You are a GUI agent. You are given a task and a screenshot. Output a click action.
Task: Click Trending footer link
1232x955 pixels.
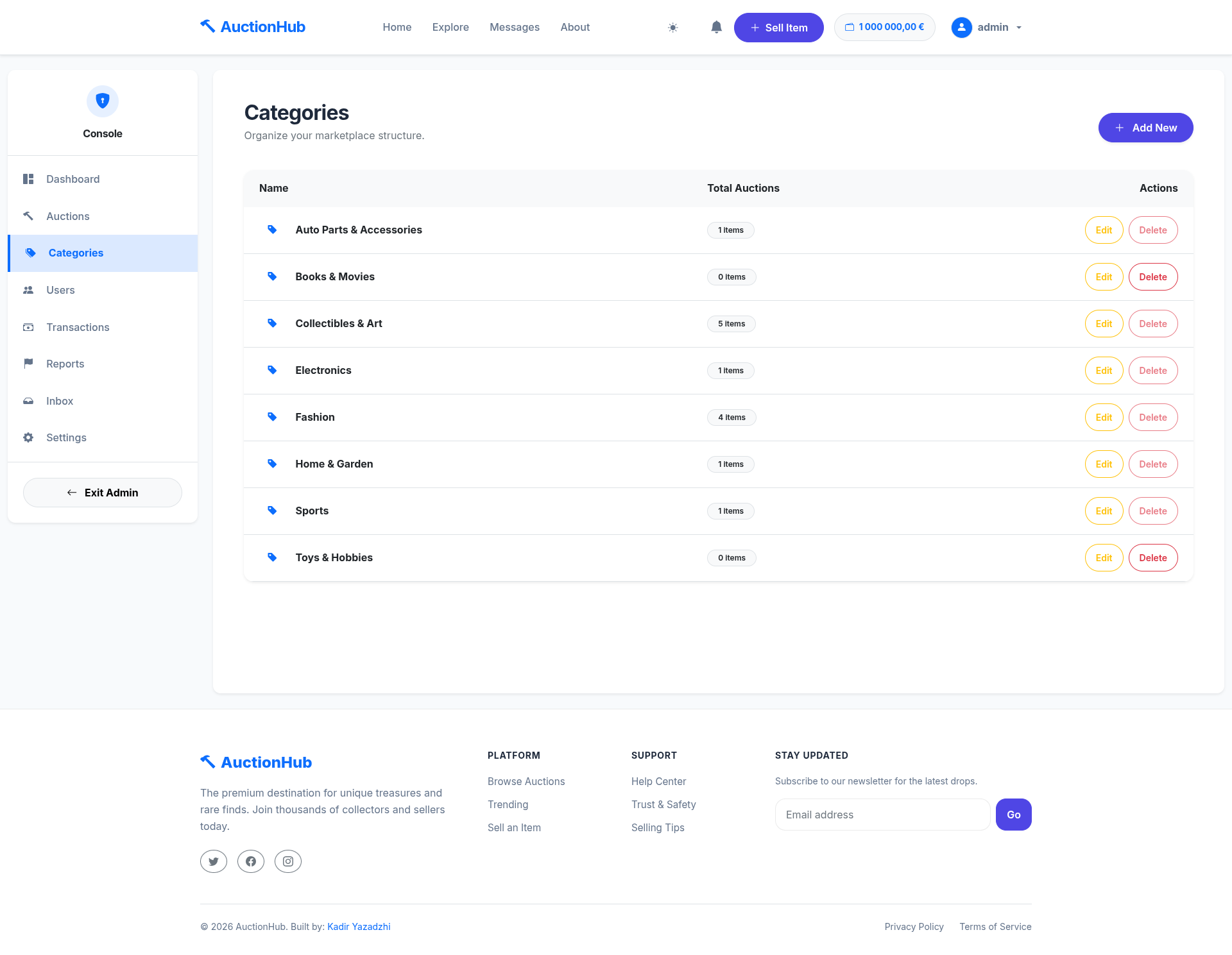[x=508, y=804]
